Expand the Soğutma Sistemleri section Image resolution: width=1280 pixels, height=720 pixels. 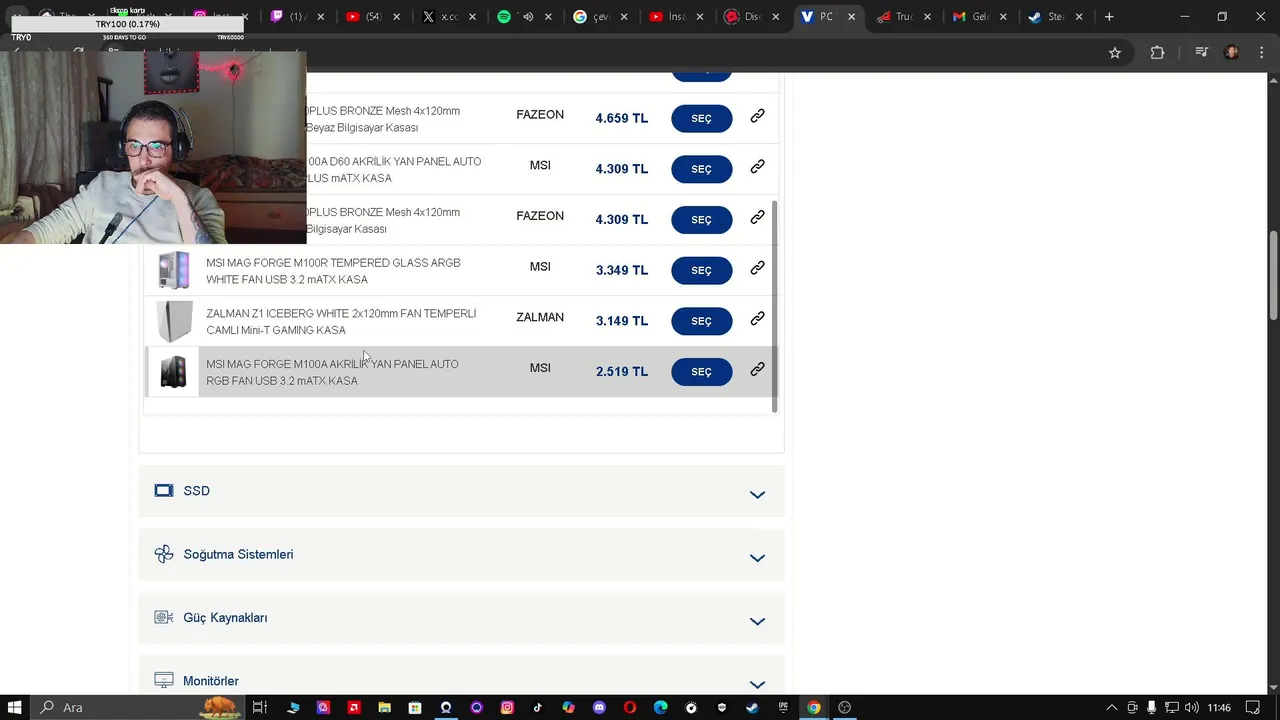tap(757, 558)
